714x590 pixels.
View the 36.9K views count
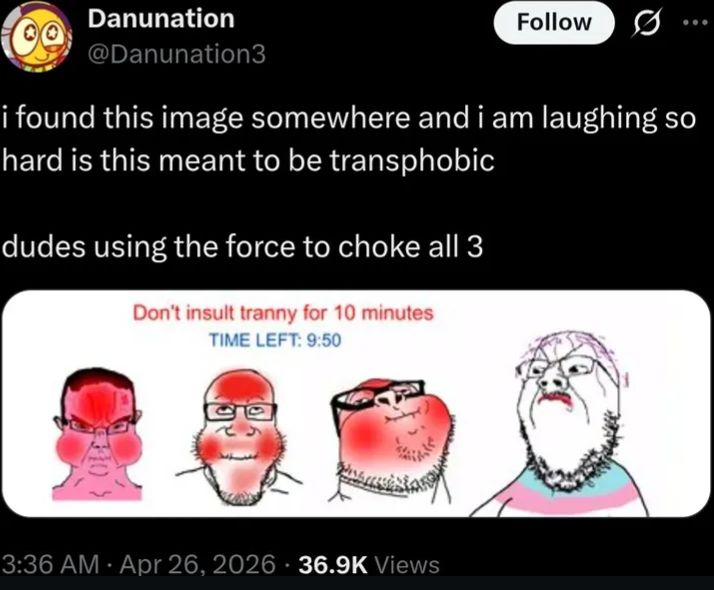tap(333, 565)
